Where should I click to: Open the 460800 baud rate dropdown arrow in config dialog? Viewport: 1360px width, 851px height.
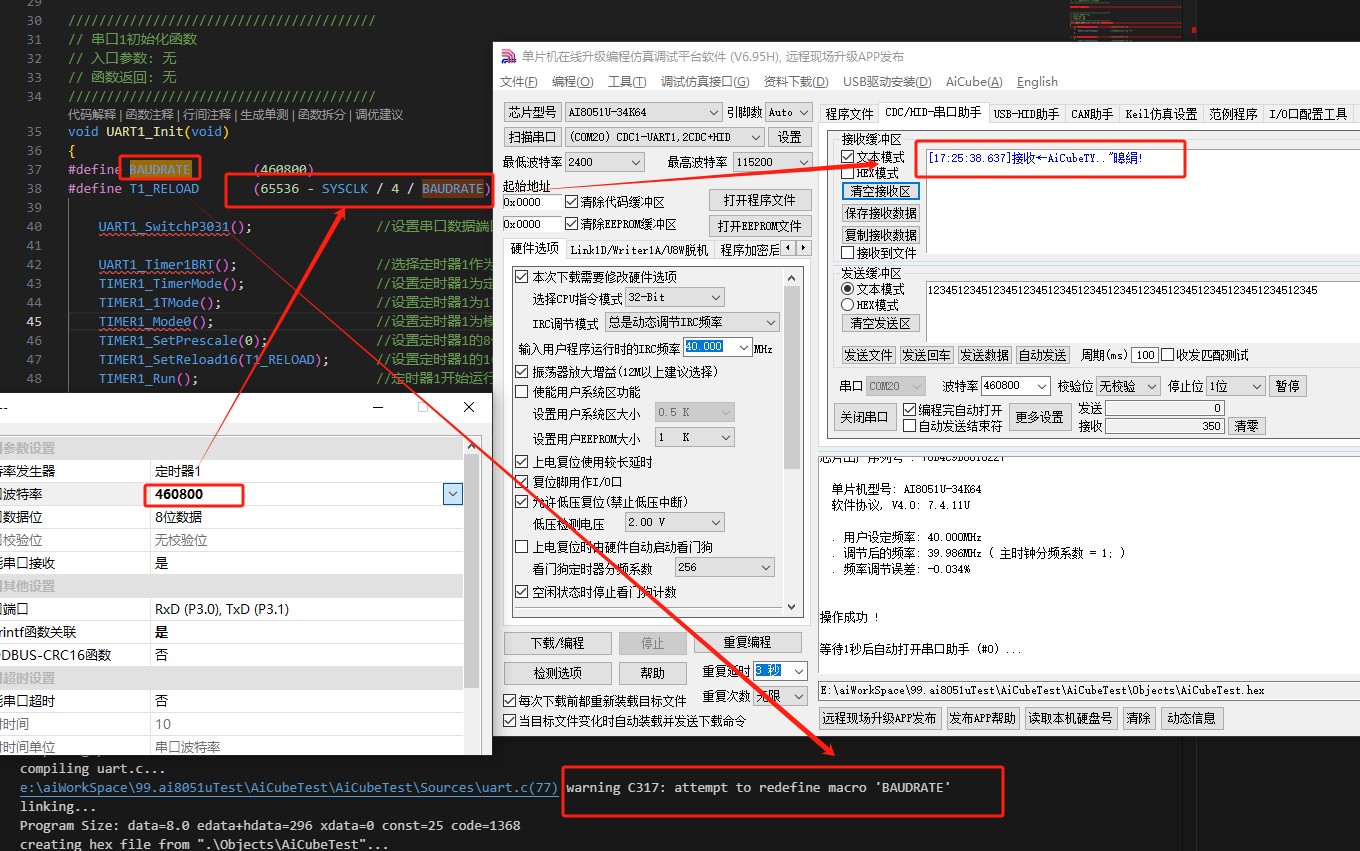coord(453,494)
